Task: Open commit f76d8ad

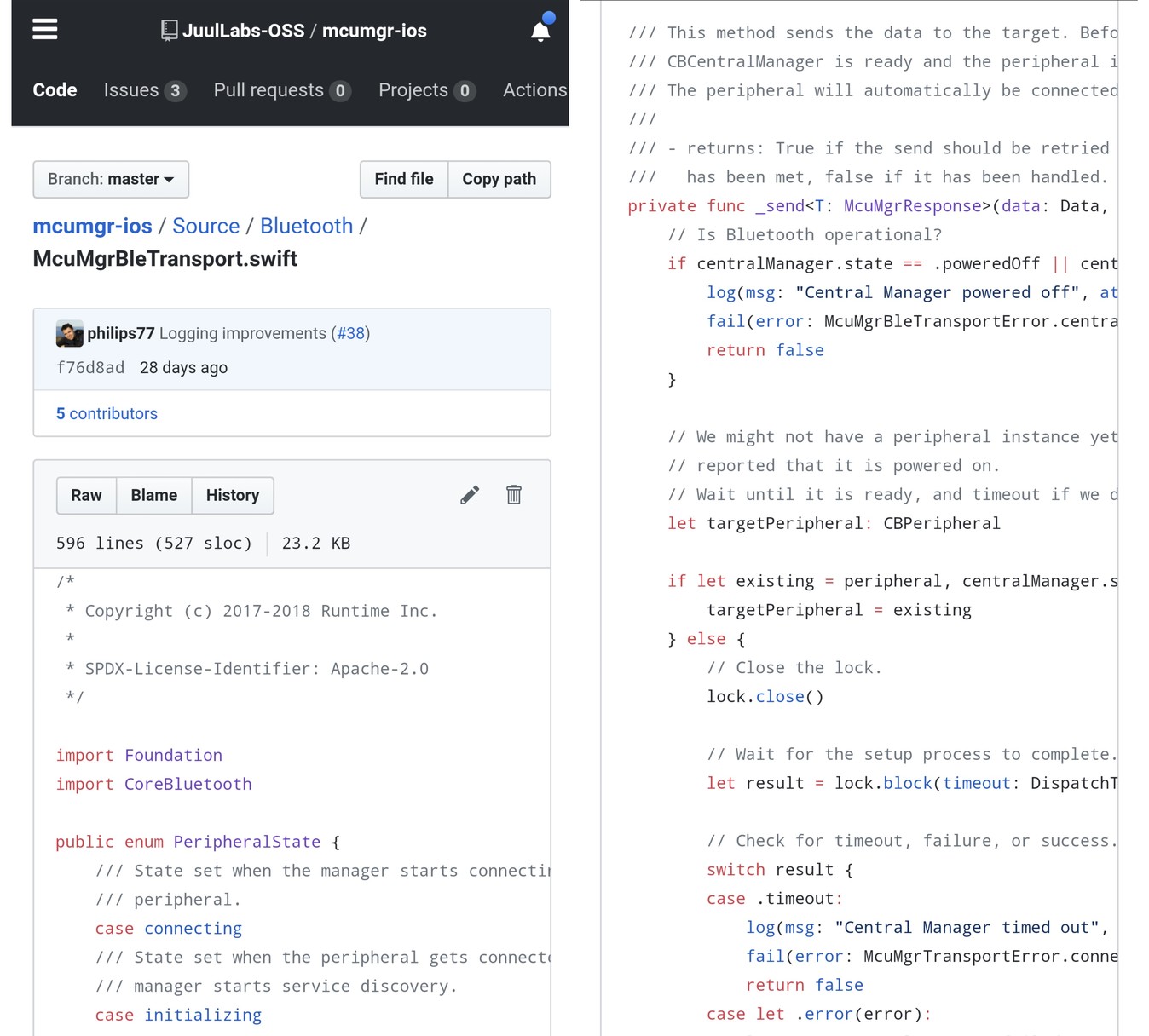Action: click(x=90, y=367)
